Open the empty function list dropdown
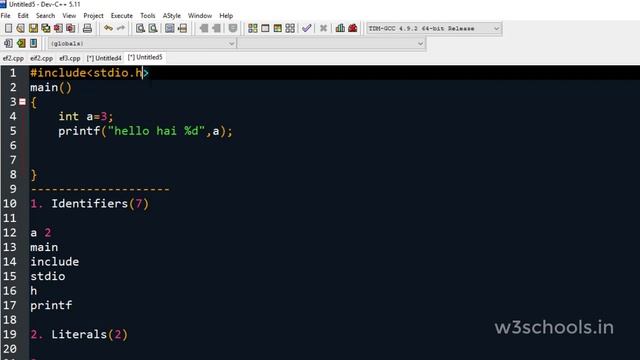Viewport: 640px width, 360px height. [x=331, y=43]
